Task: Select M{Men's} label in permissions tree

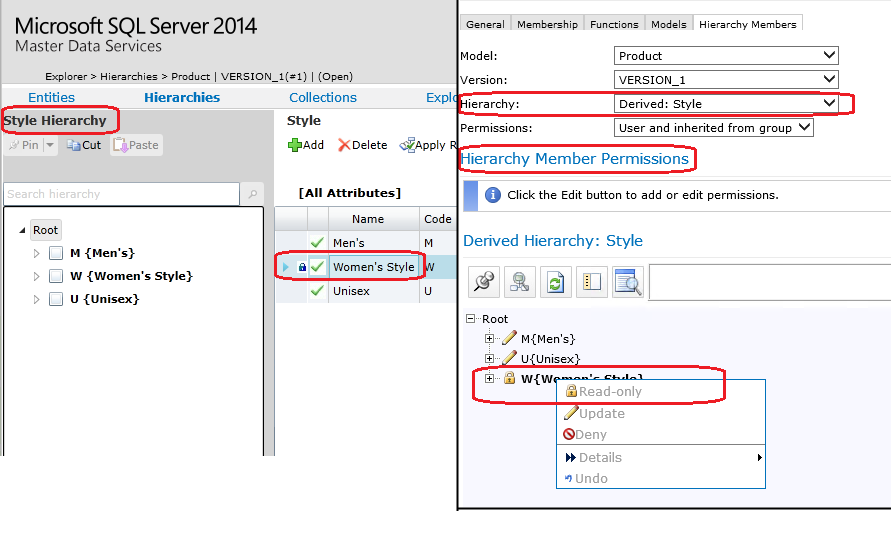Action: click(x=548, y=339)
